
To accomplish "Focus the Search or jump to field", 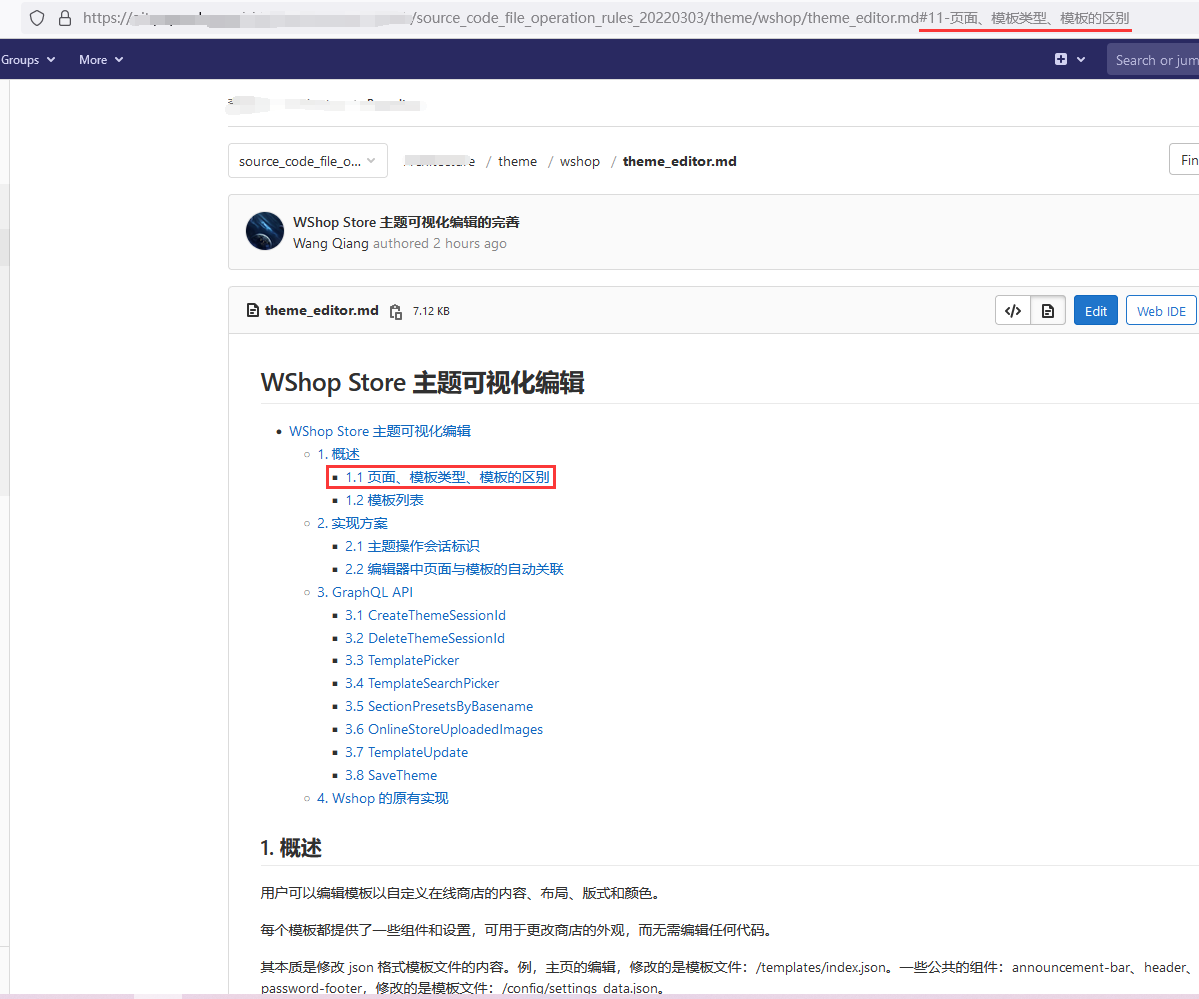I will click(x=1155, y=60).
